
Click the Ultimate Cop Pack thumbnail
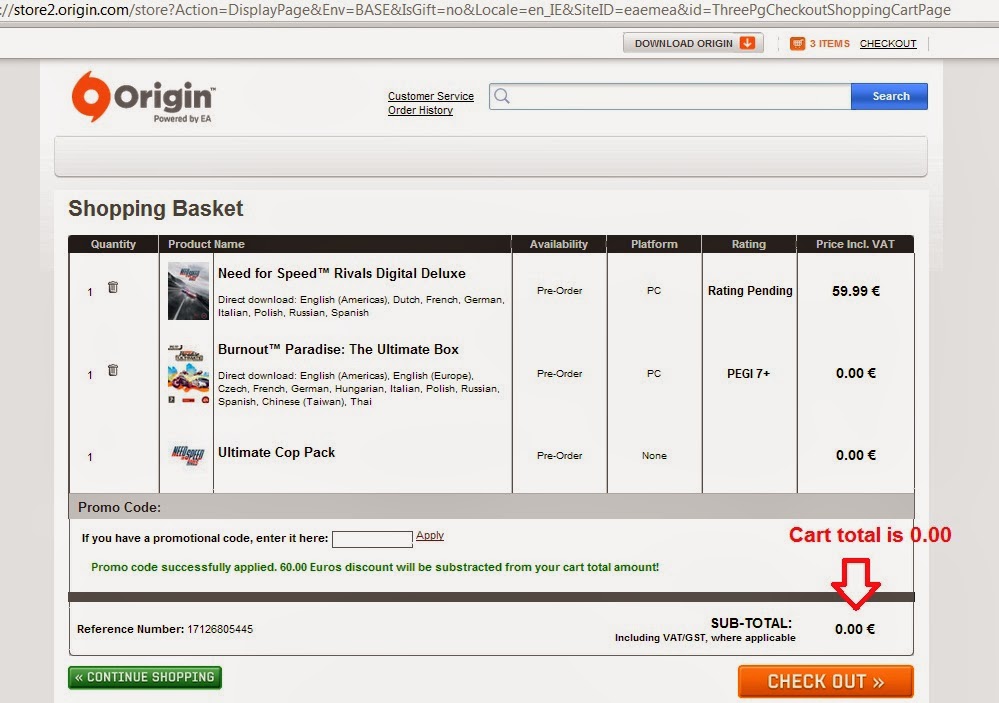pyautogui.click(x=188, y=455)
